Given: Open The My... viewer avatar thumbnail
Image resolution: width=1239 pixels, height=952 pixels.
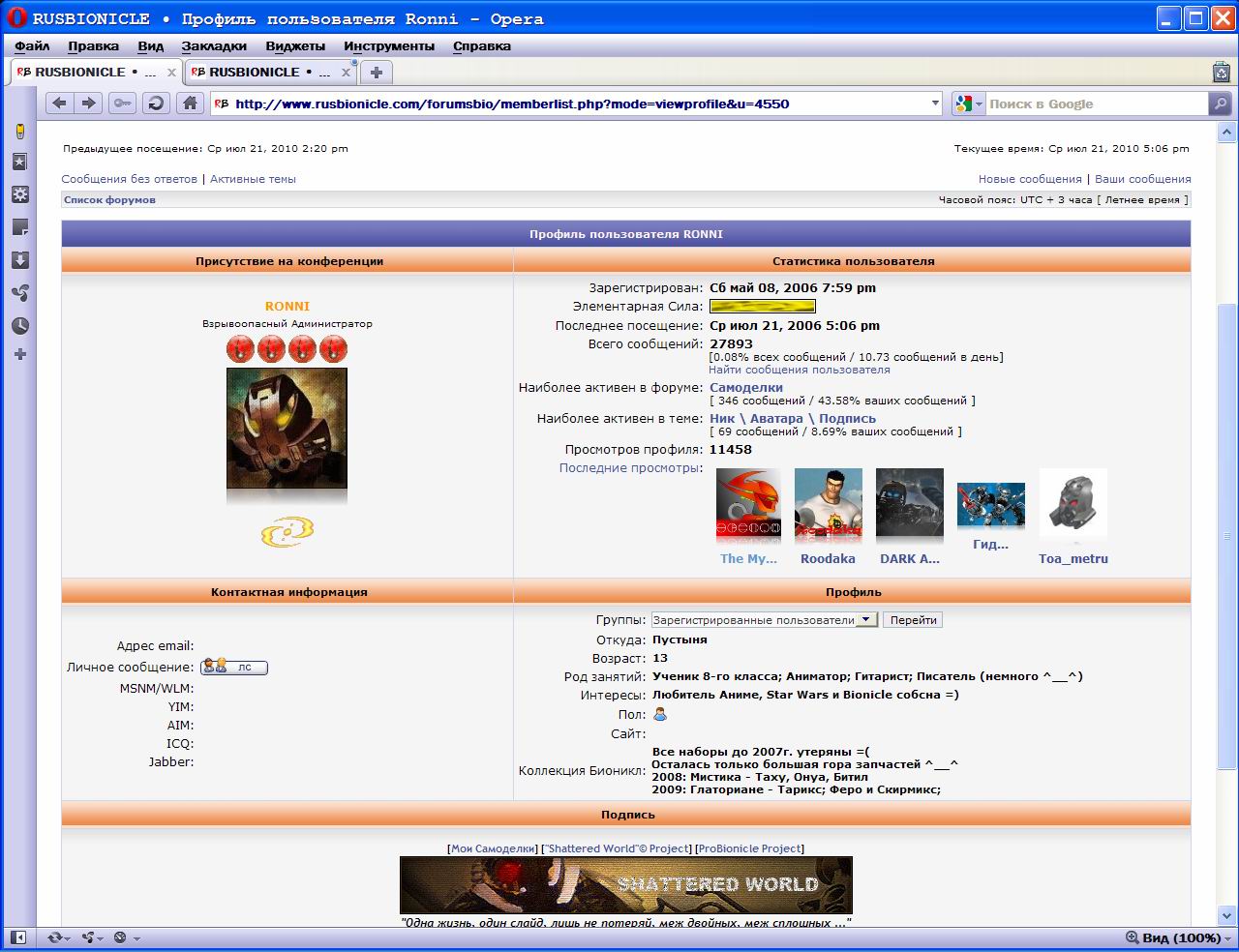Looking at the screenshot, I should 748,504.
